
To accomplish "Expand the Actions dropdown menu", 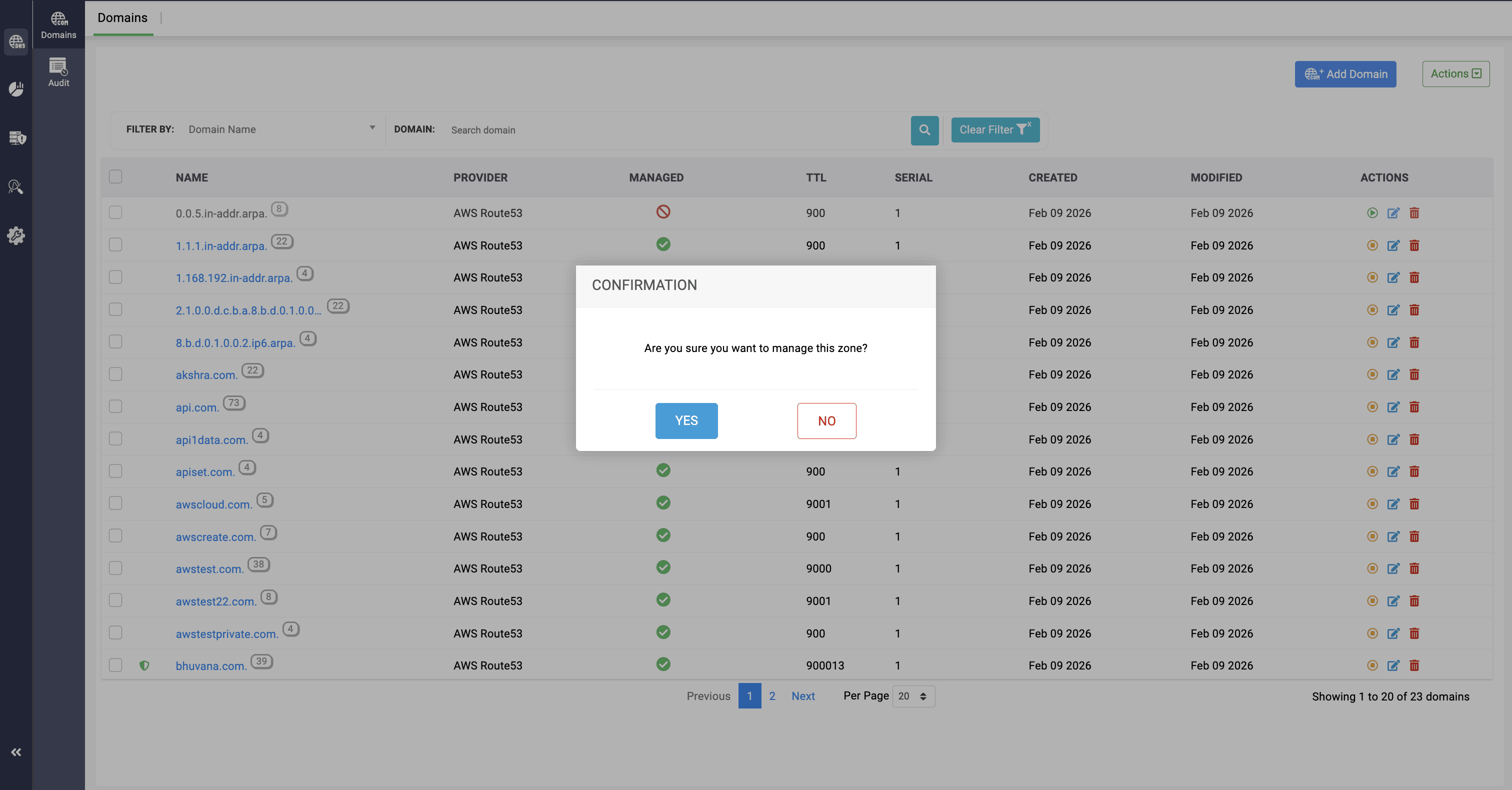I will [x=1455, y=74].
